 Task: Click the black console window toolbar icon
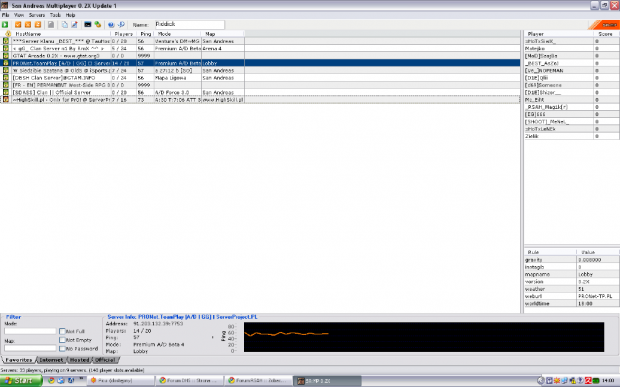[x=87, y=25]
